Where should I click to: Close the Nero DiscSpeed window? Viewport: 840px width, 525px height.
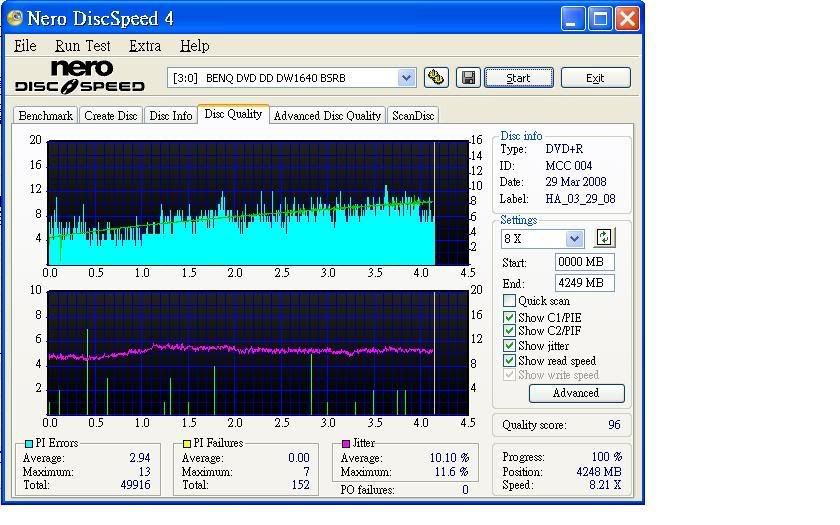click(627, 19)
